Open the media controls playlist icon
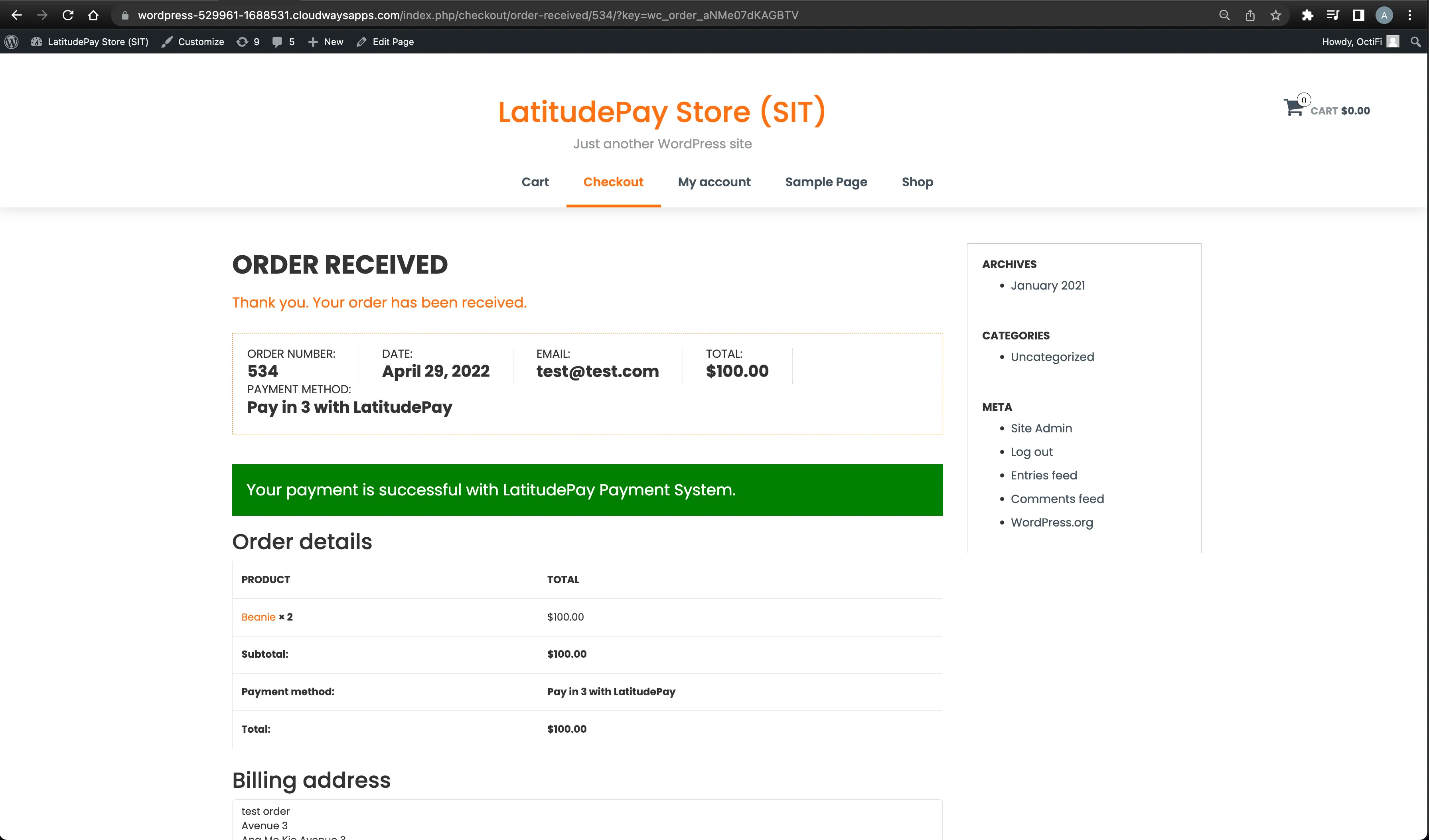The width and height of the screenshot is (1429, 840). point(1332,15)
